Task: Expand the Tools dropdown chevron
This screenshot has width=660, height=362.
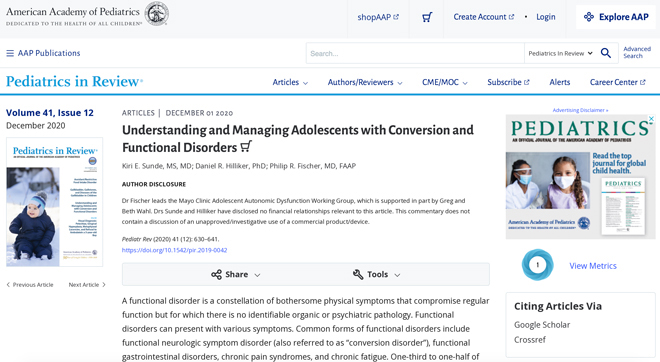Action: tap(397, 275)
